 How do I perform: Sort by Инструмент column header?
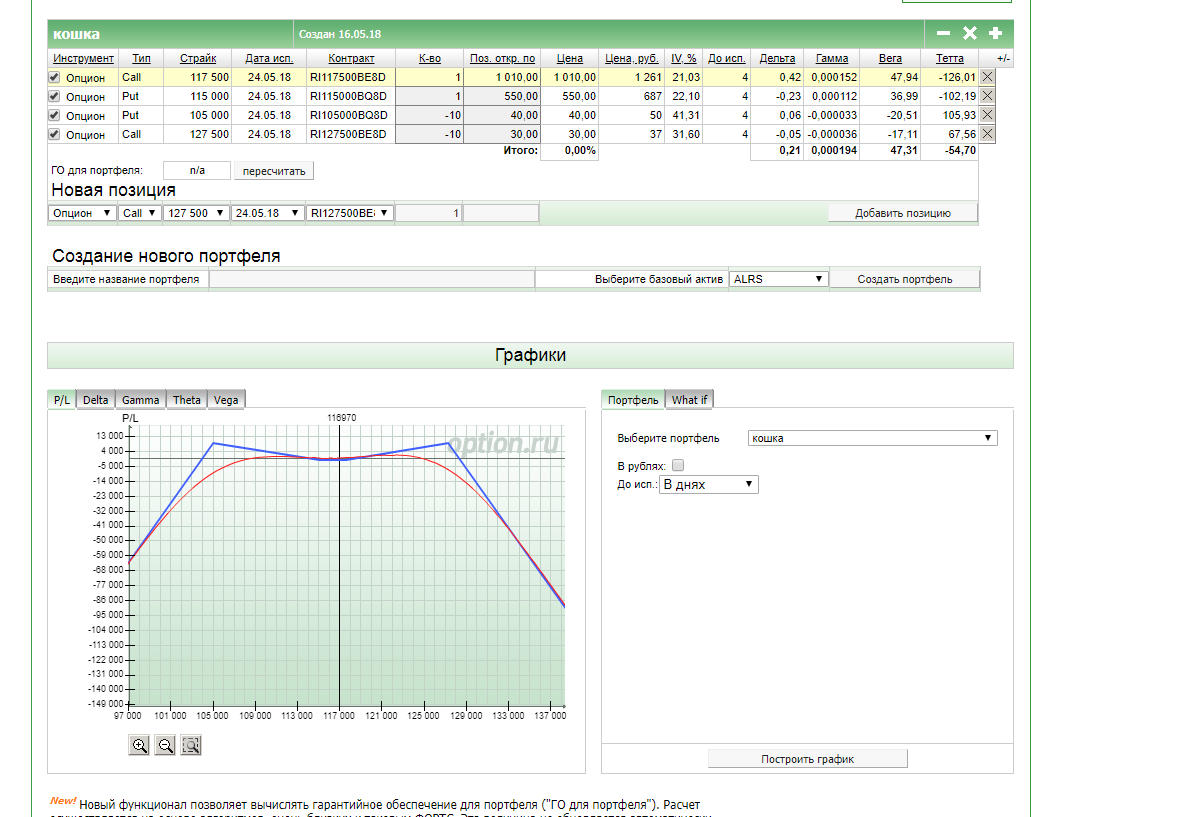click(x=84, y=58)
